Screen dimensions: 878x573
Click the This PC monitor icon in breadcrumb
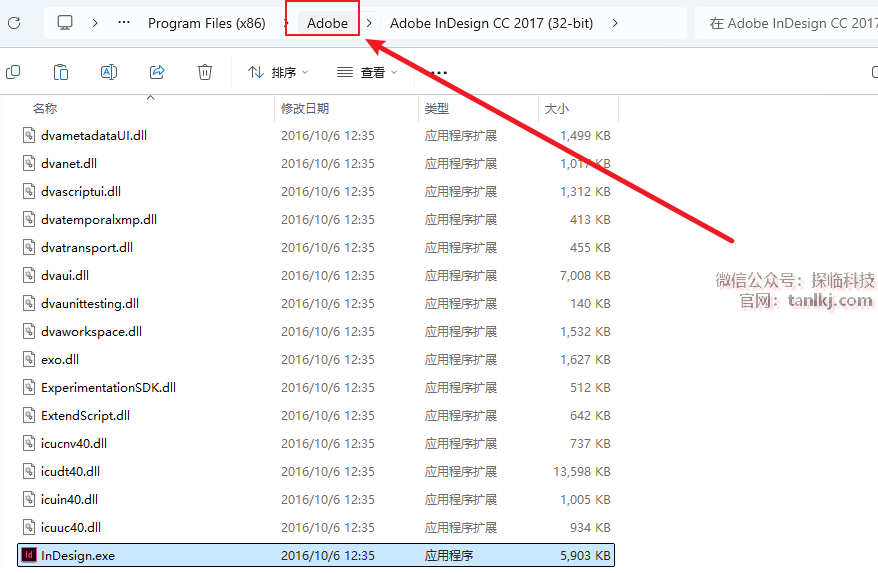click(x=65, y=23)
